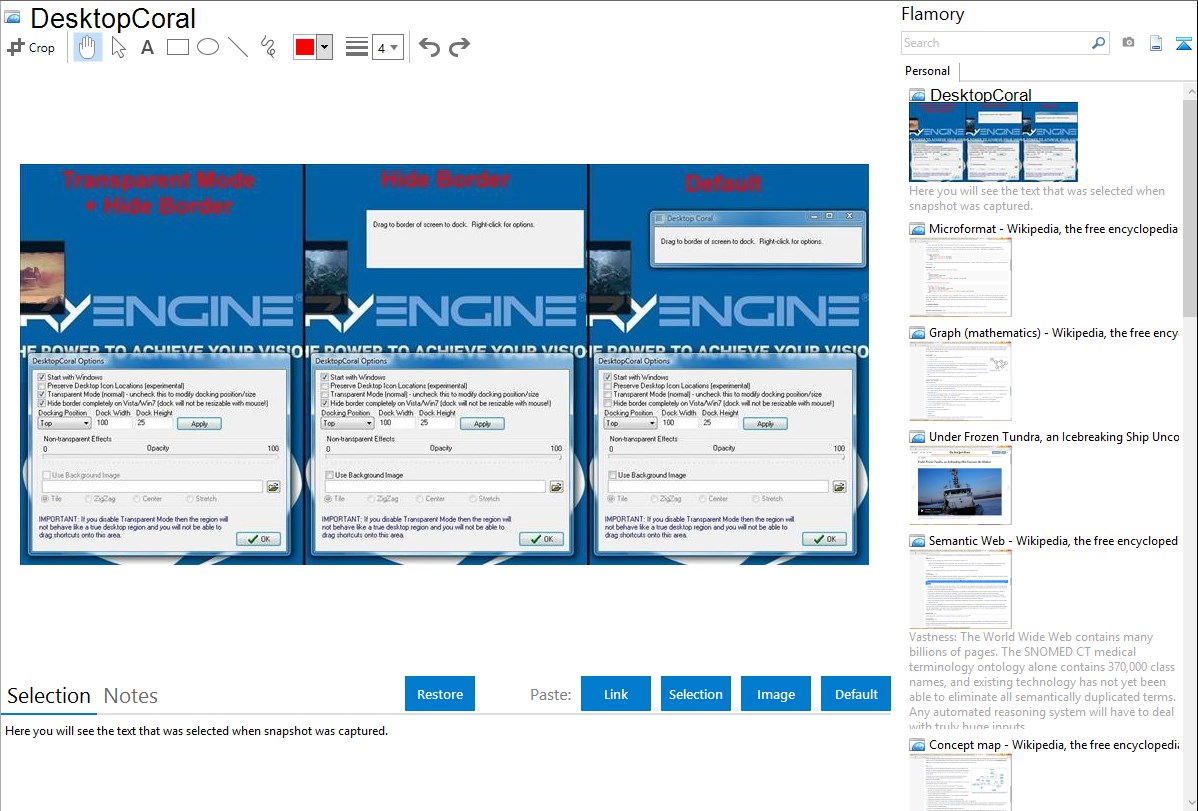Viewport: 1198px width, 811px height.
Task: Click the icon beside Concept map entry
Action: (917, 744)
